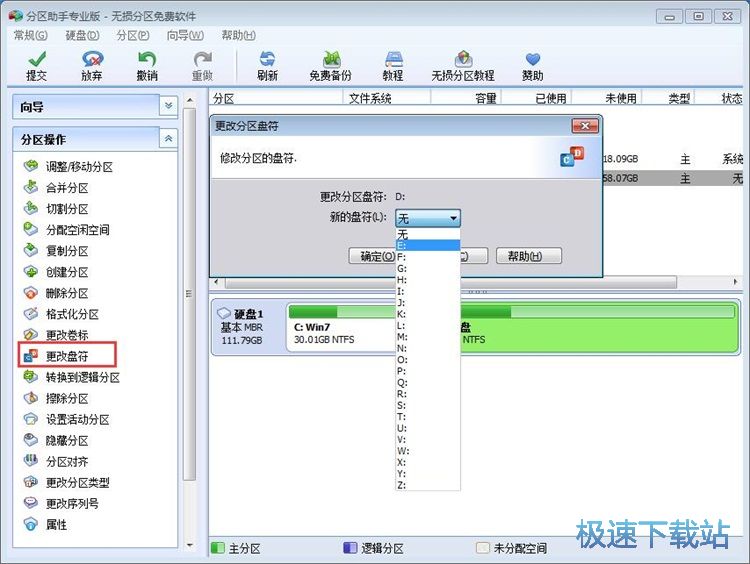Open the 向导(W) menu
Image resolution: width=750 pixels, height=564 pixels.
tap(185, 35)
